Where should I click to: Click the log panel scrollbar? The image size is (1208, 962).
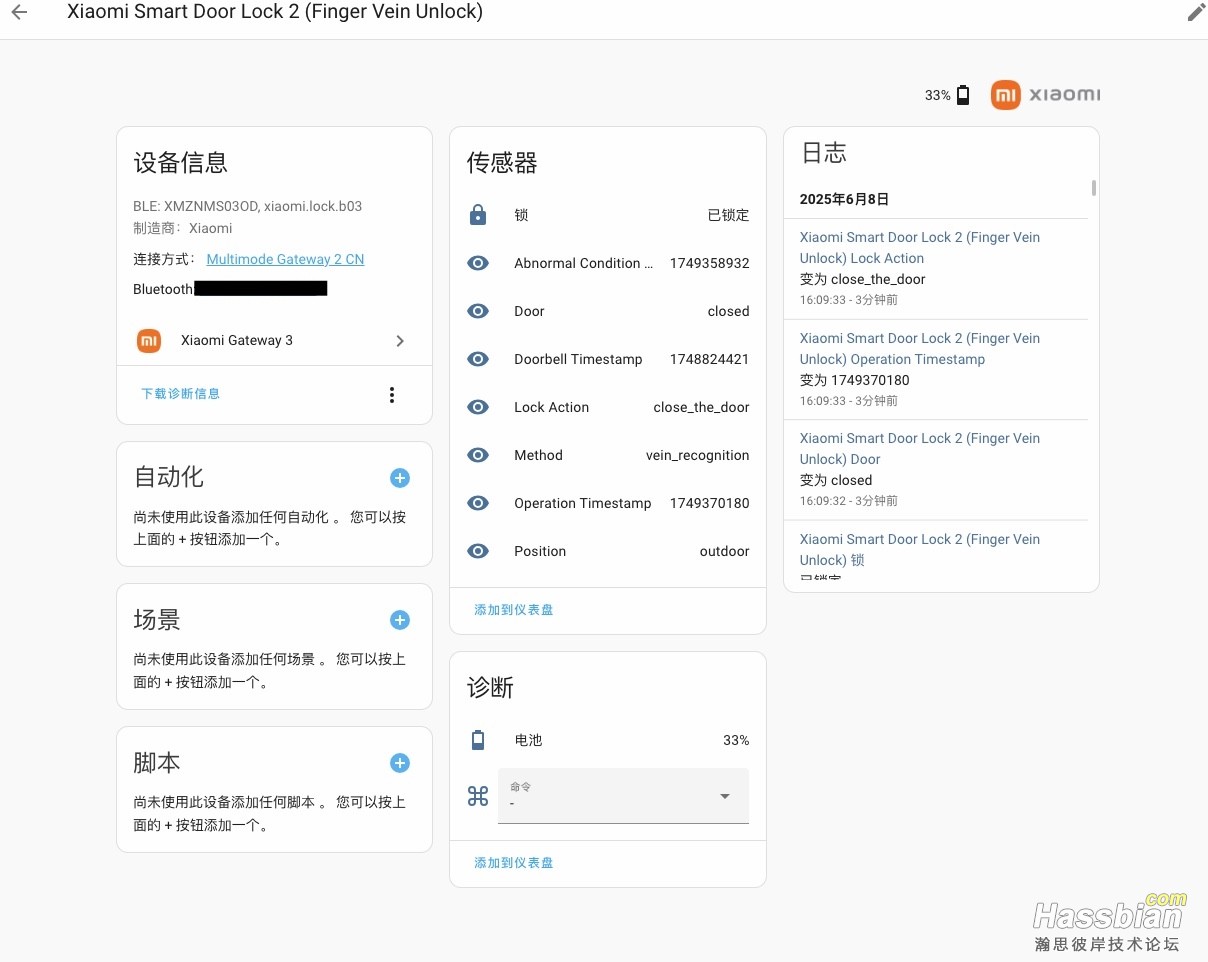(x=1094, y=188)
